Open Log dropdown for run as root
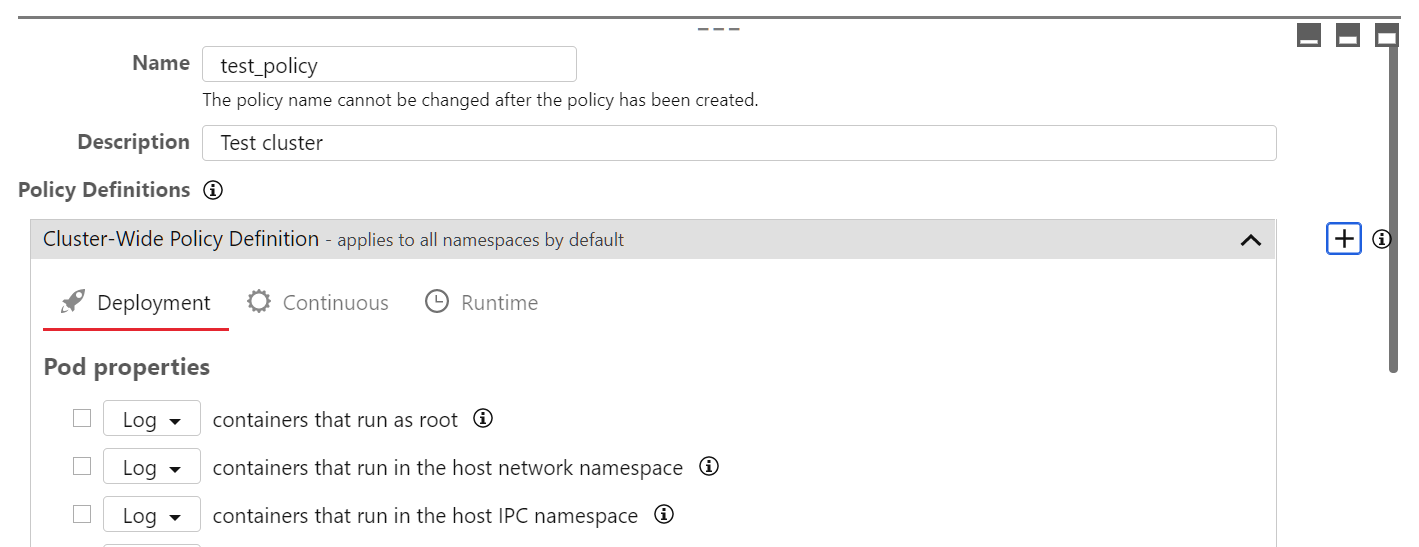This screenshot has width=1419, height=547. point(151,419)
